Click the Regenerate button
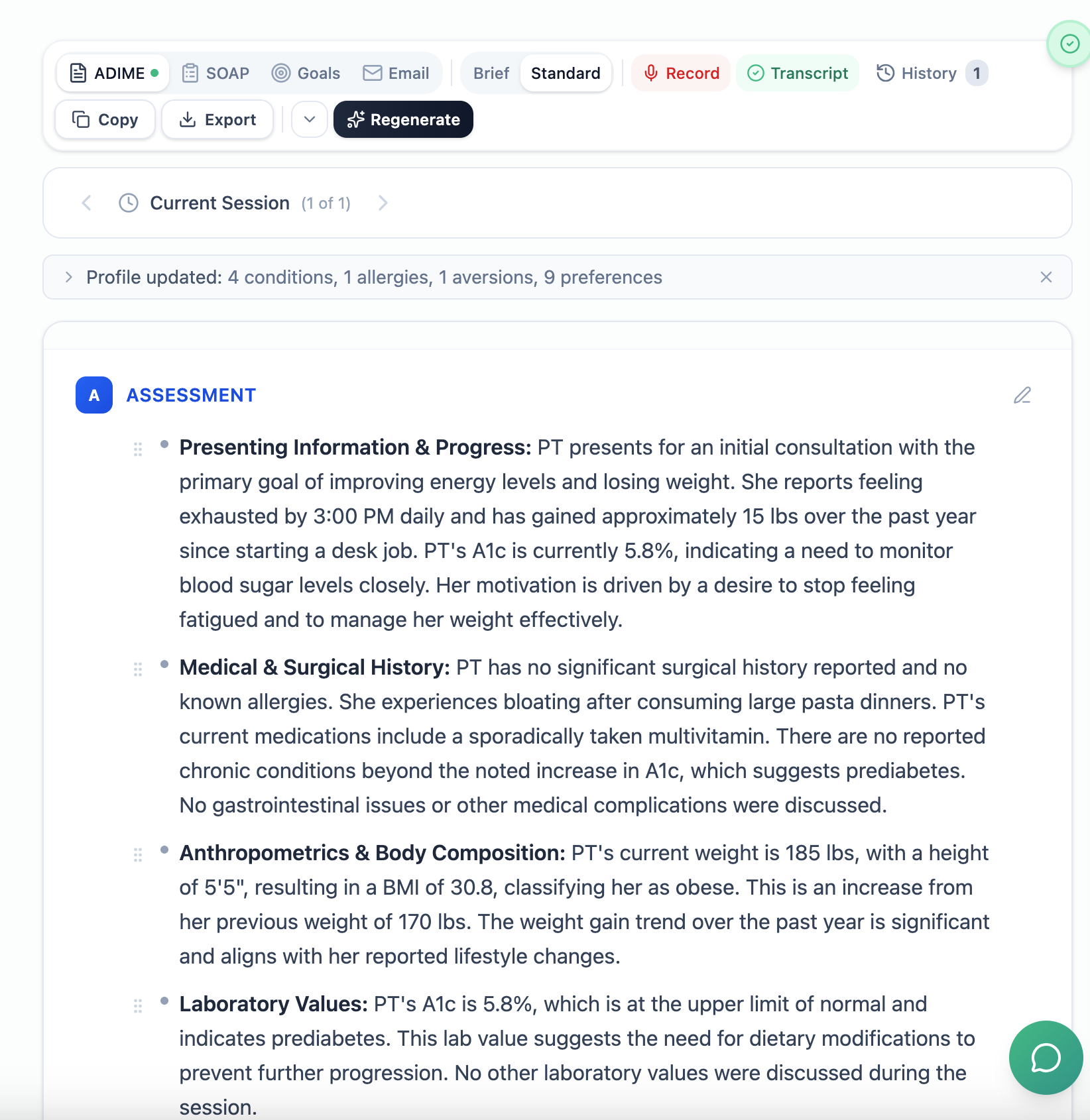The height and width of the screenshot is (1120, 1090). 403,119
